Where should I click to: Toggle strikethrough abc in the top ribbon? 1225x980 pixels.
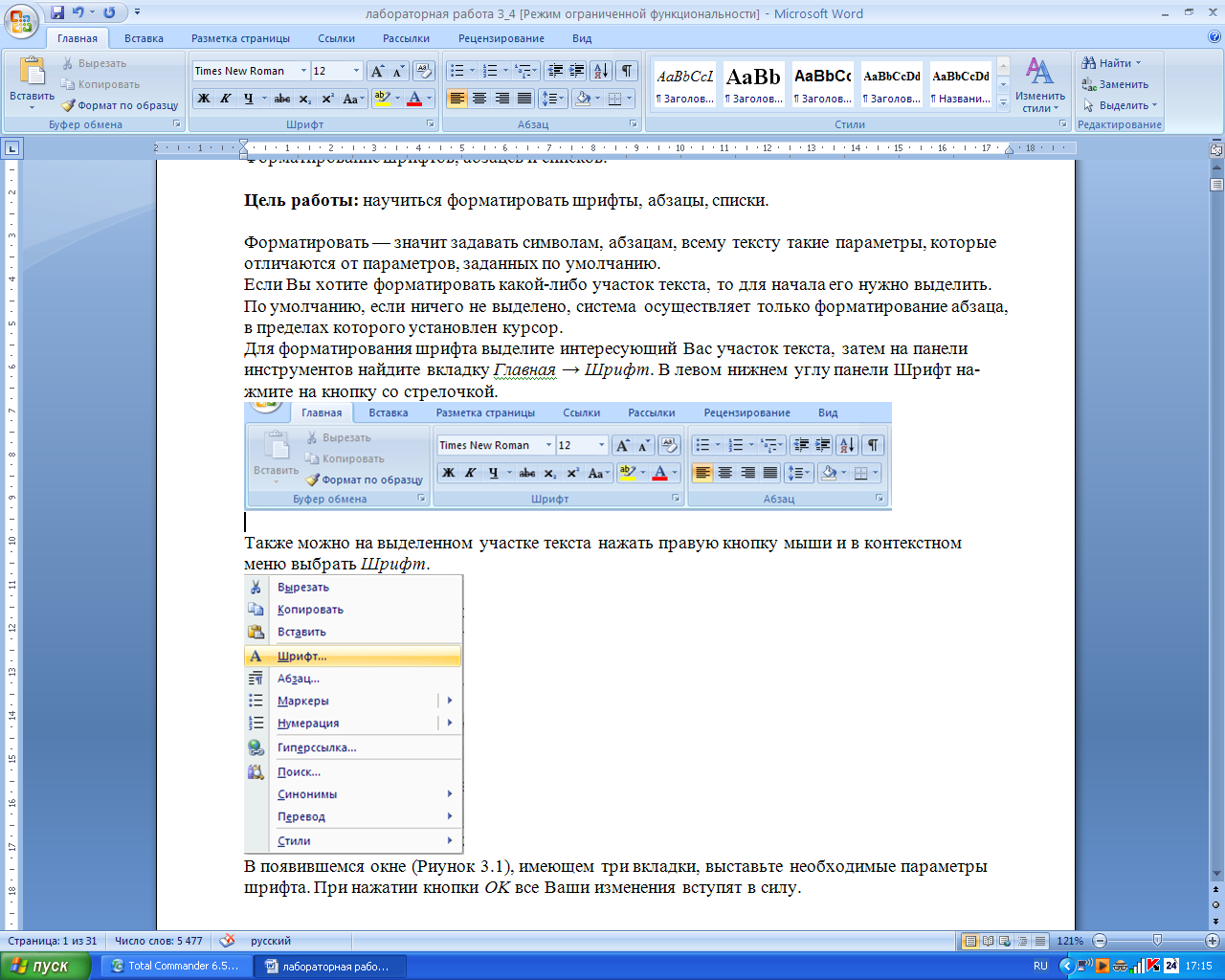(x=282, y=99)
